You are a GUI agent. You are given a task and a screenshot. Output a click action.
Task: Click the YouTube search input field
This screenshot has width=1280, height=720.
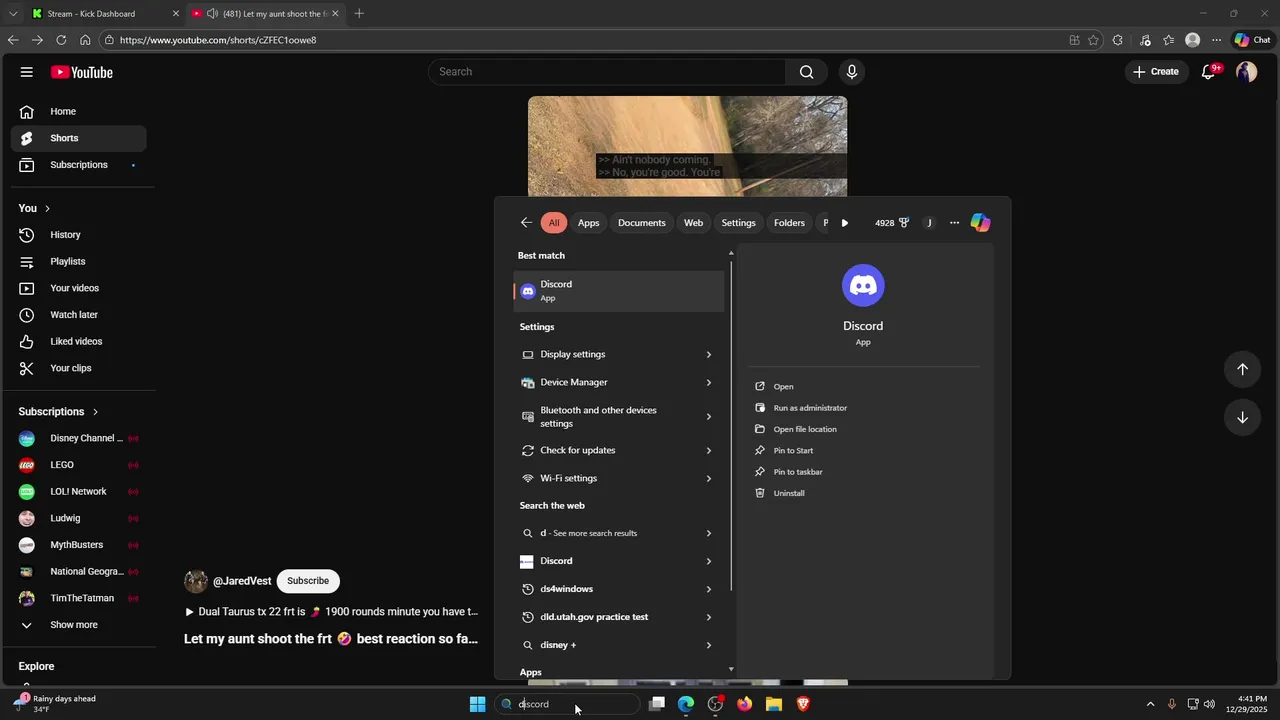click(x=607, y=72)
